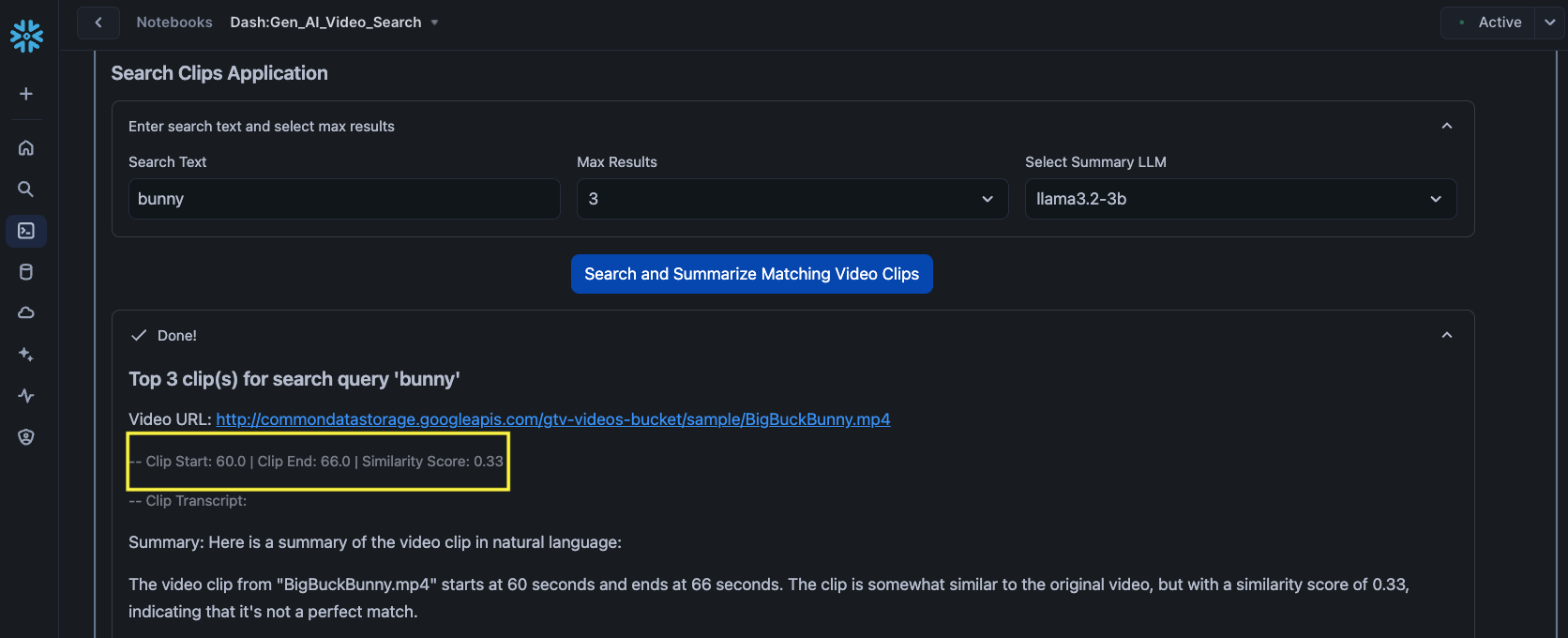The image size is (1568, 638).
Task: Click the cloud Data Products sidebar icon
Action: point(26,313)
